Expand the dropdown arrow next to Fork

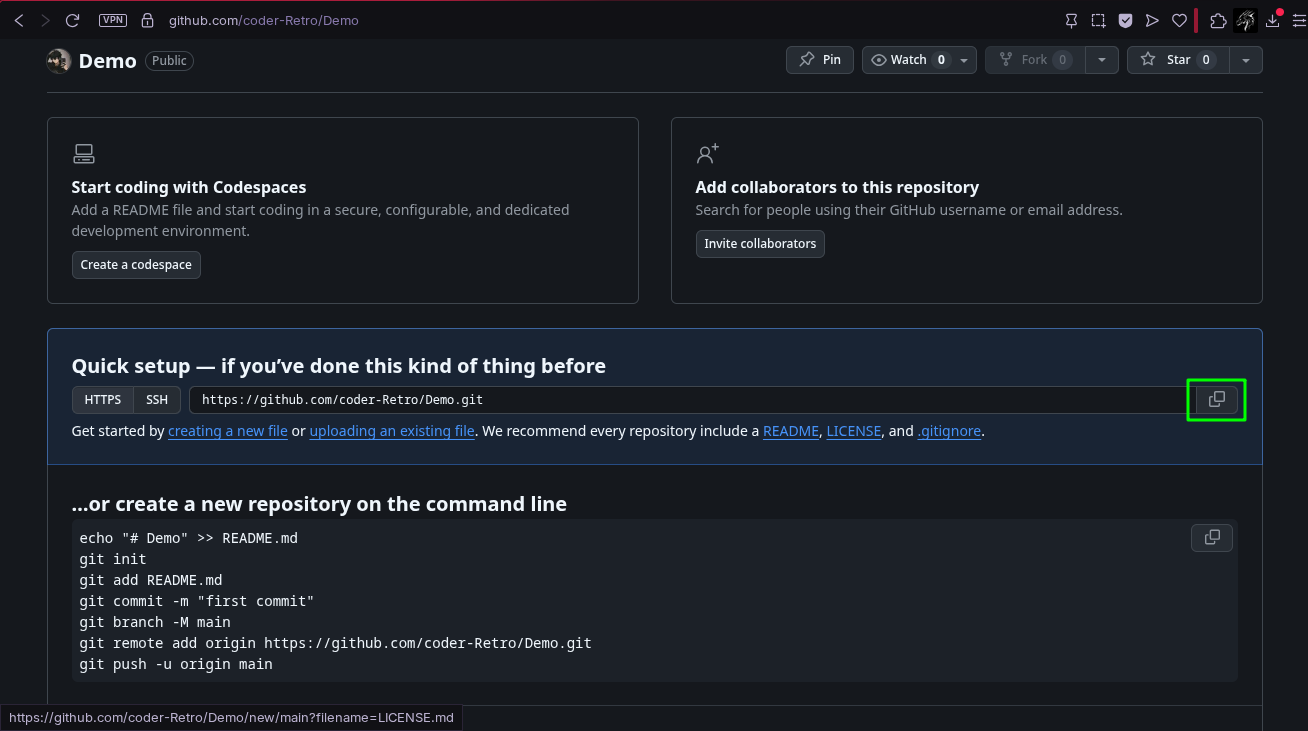point(1101,60)
